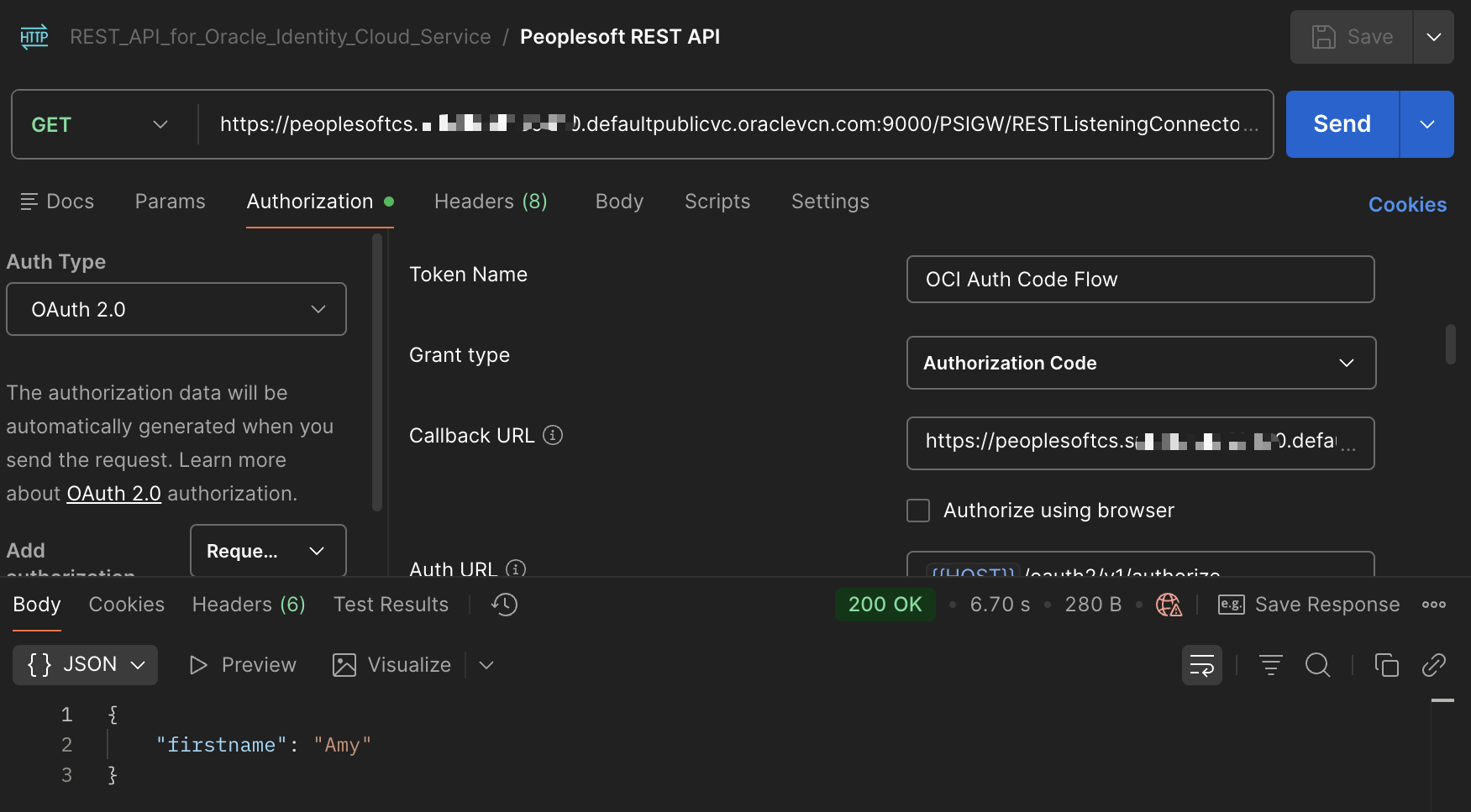
Task: Select the response Body tab
Action: (x=37, y=605)
